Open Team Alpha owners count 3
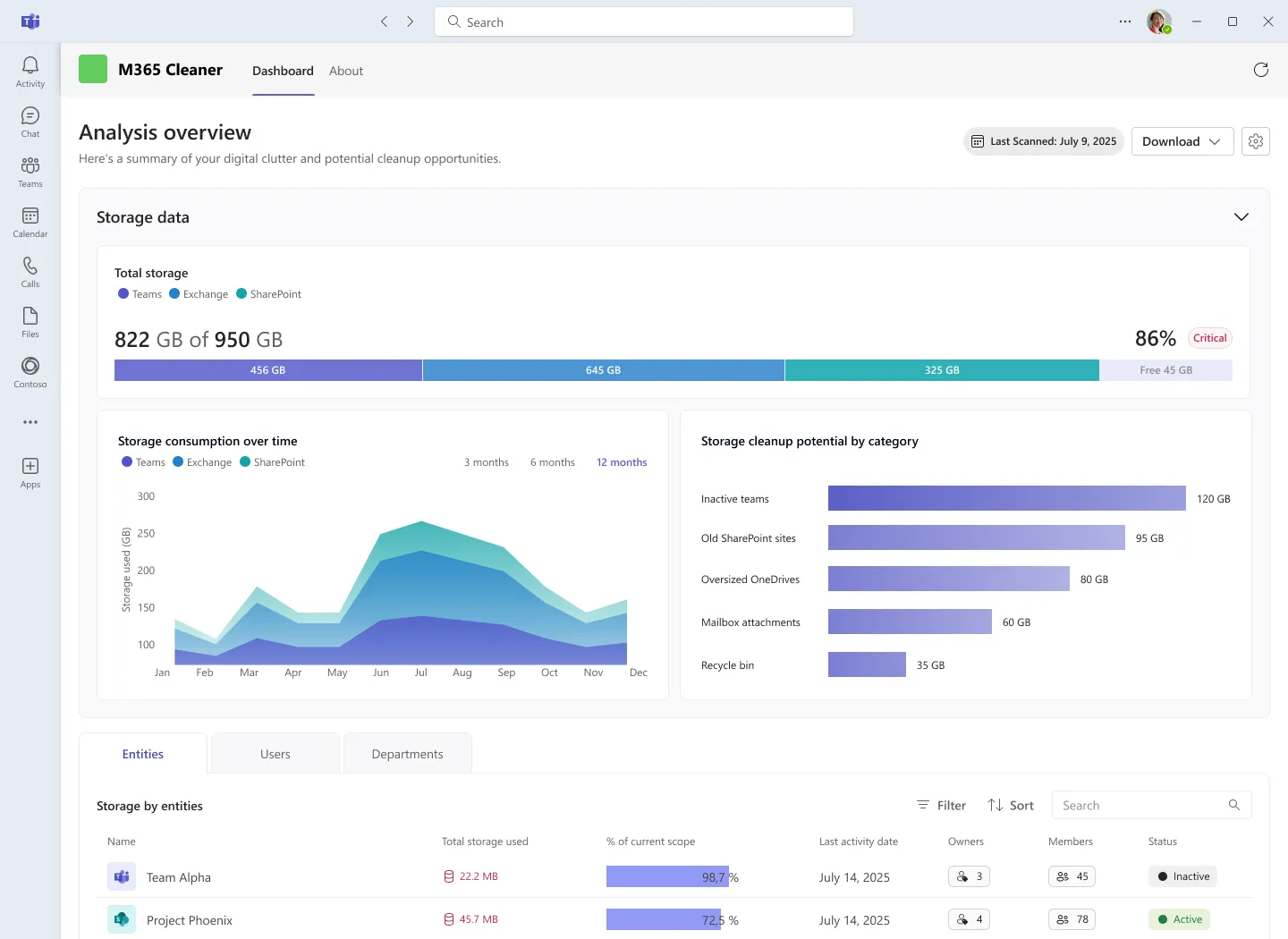The height and width of the screenshot is (939, 1288). (969, 876)
